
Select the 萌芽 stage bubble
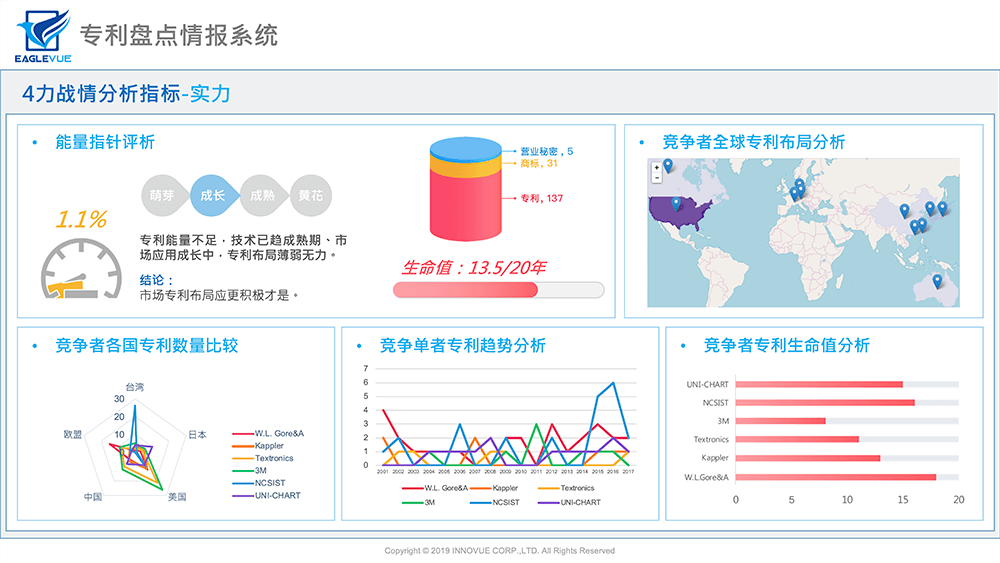pyautogui.click(x=163, y=196)
